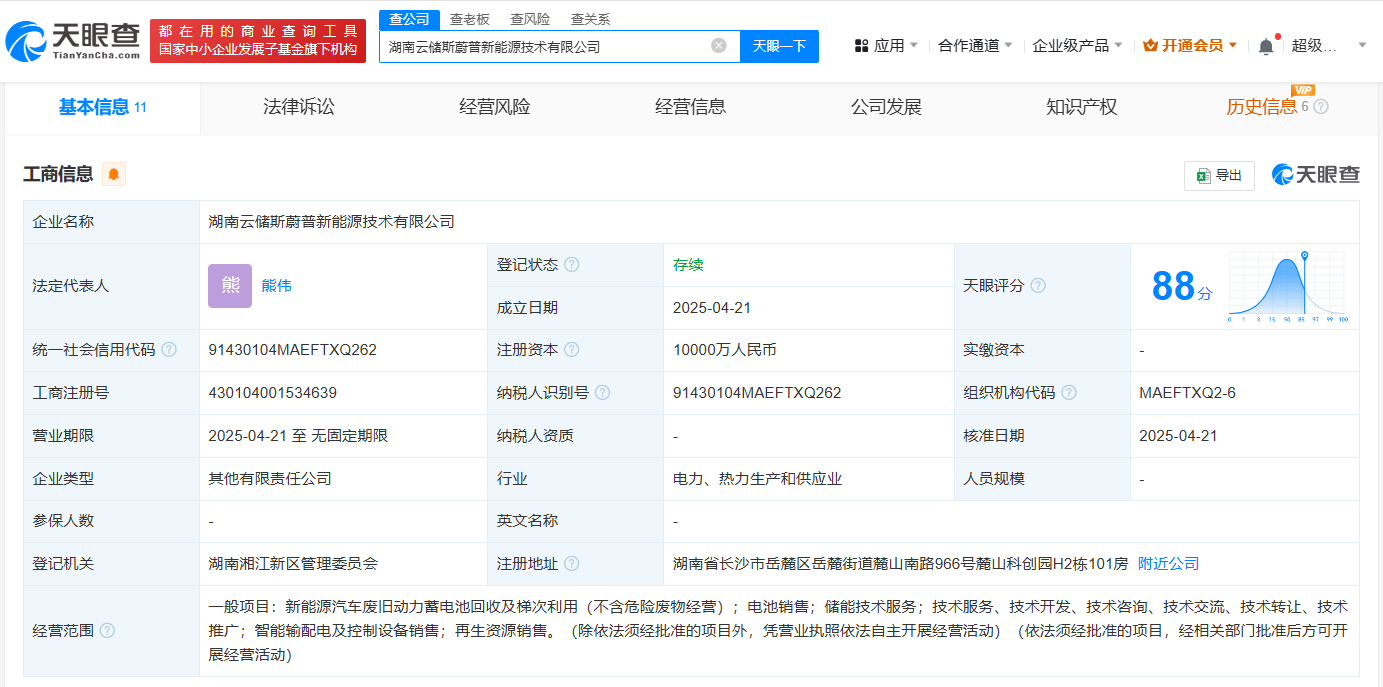Switch to the 知识产权 tab
Viewport: 1383px width, 687px height.
pos(1081,107)
